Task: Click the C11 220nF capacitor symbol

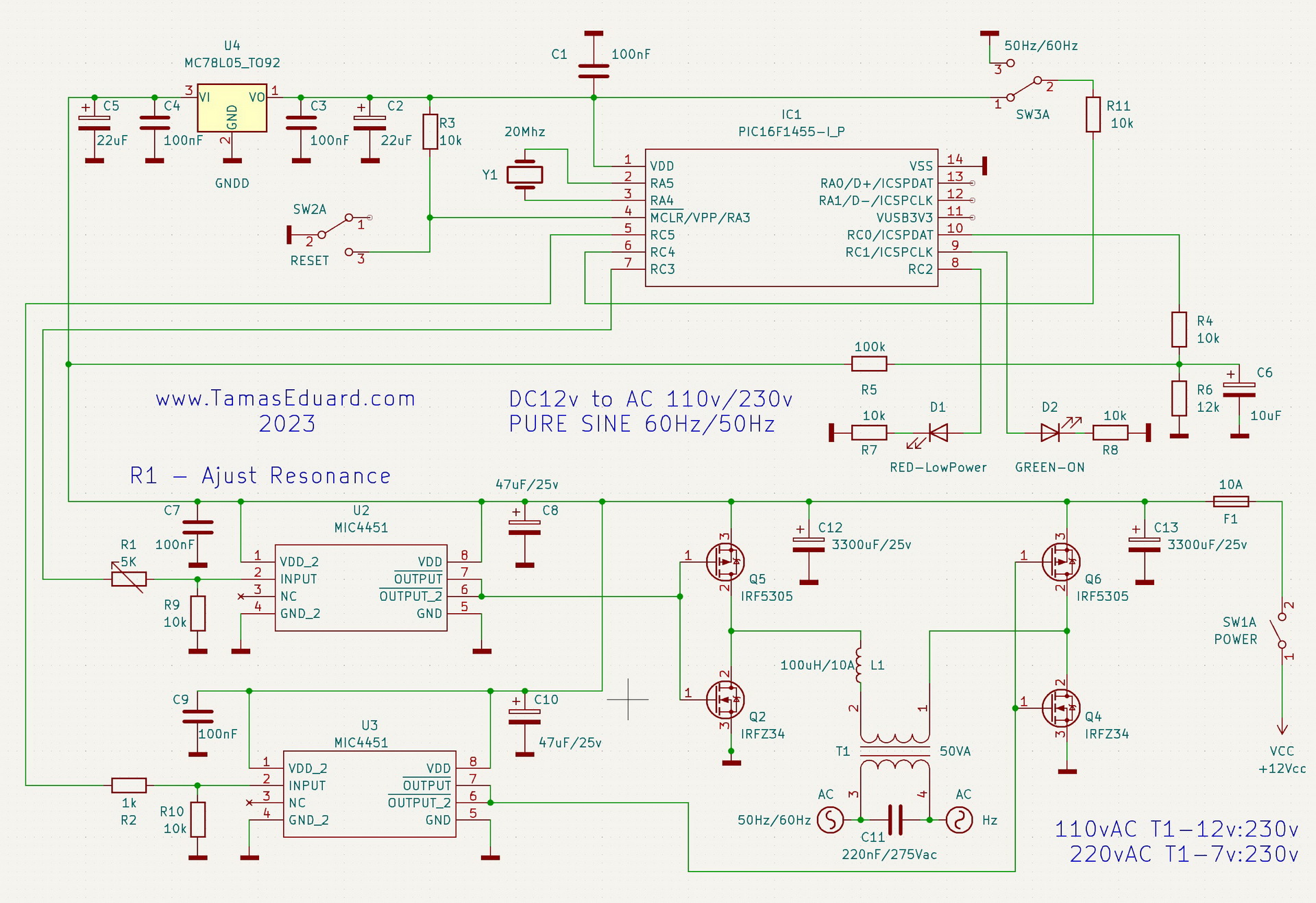Action: [894, 819]
